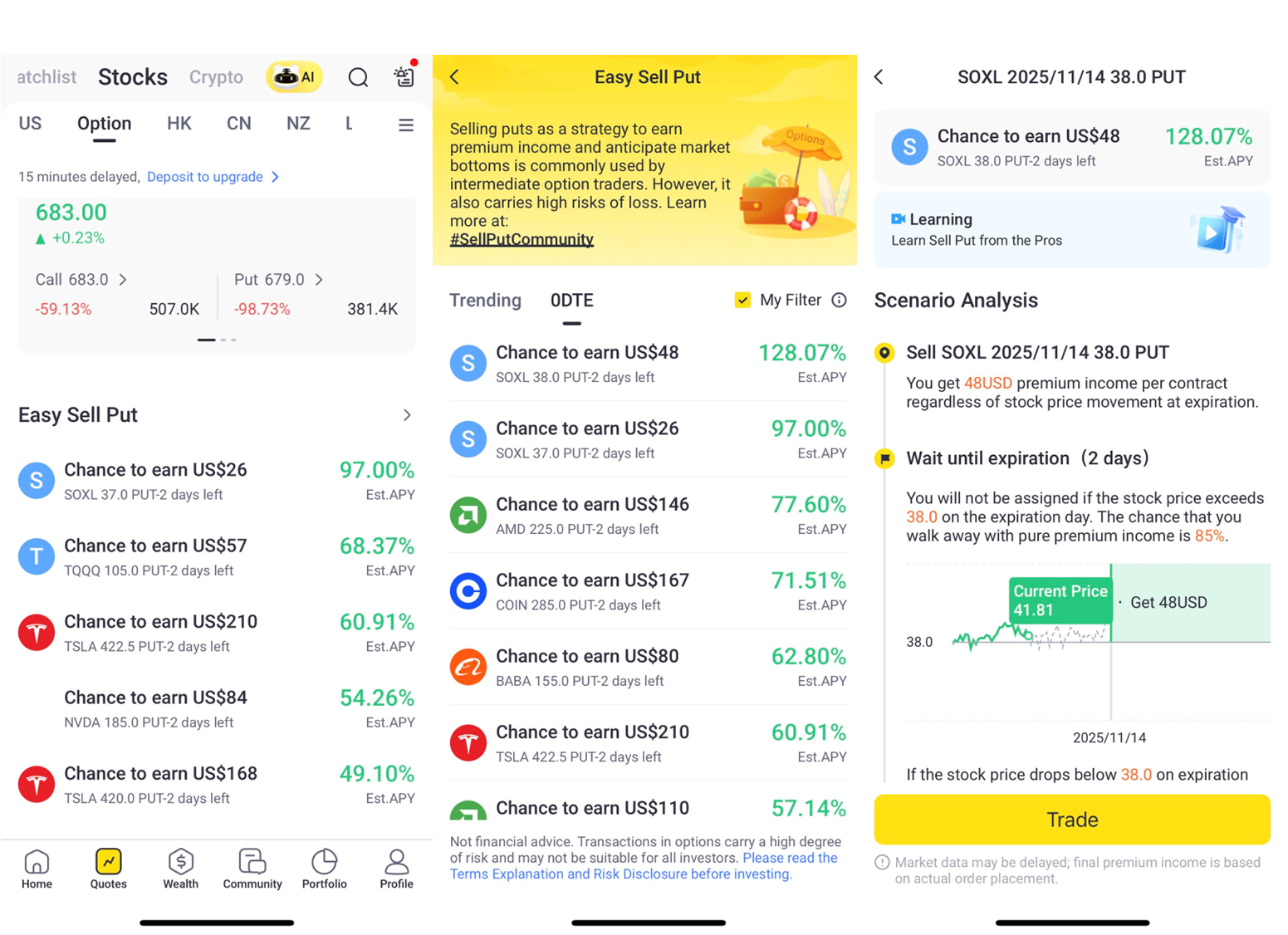Tap the search magnifier icon
The width and height of the screenshot is (1288, 935).
pos(358,77)
